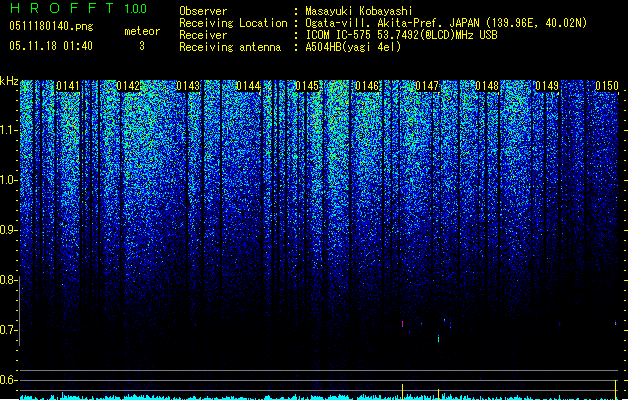
Task: Click the Observer label
Action: click(x=203, y=11)
